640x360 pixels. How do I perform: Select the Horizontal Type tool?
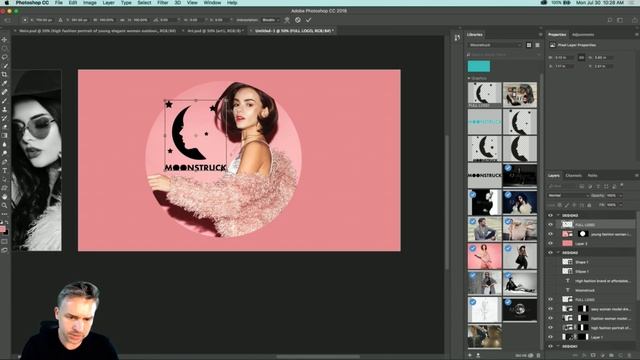[4, 171]
